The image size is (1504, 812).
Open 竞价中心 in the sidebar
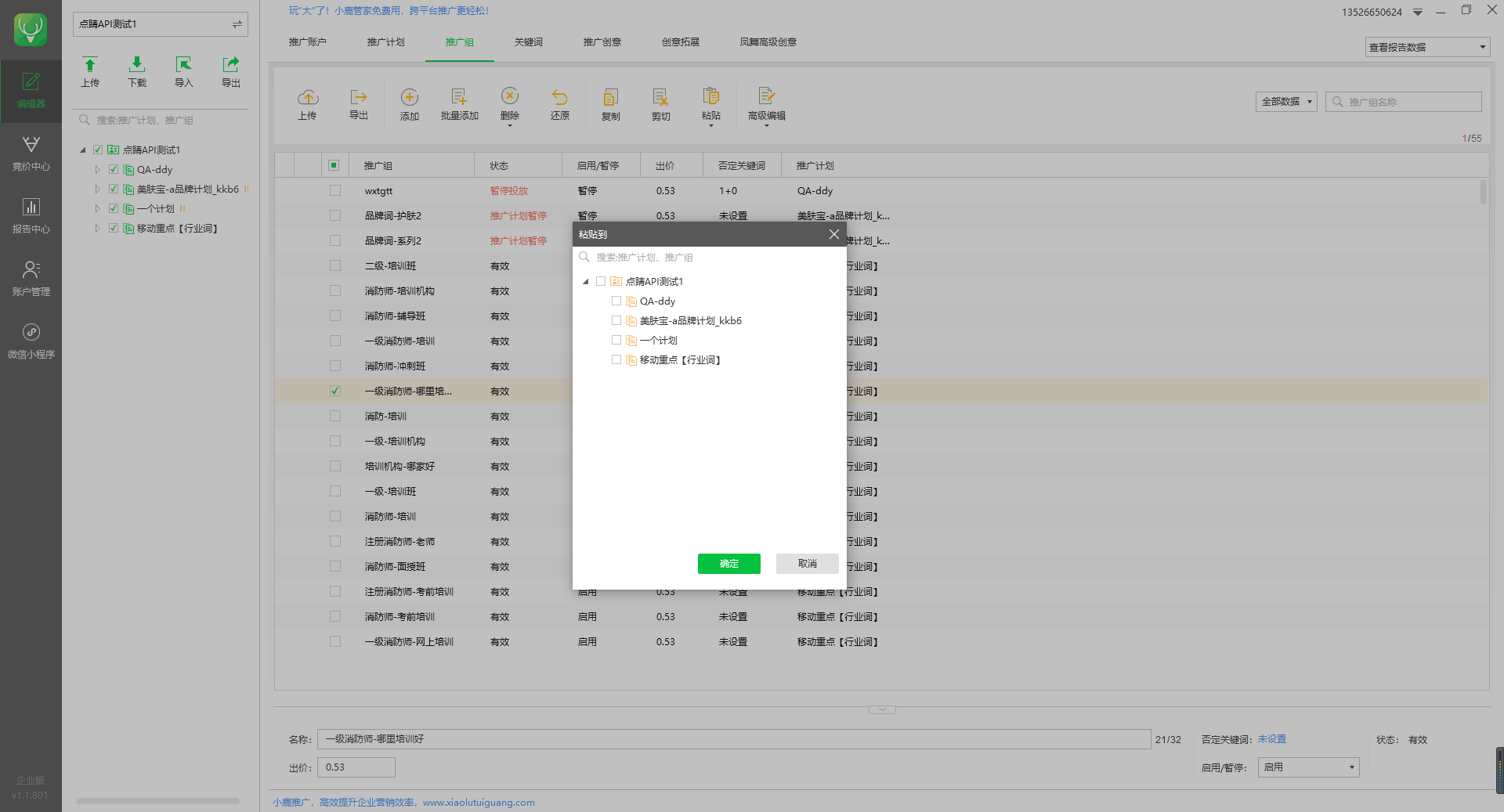[x=31, y=153]
